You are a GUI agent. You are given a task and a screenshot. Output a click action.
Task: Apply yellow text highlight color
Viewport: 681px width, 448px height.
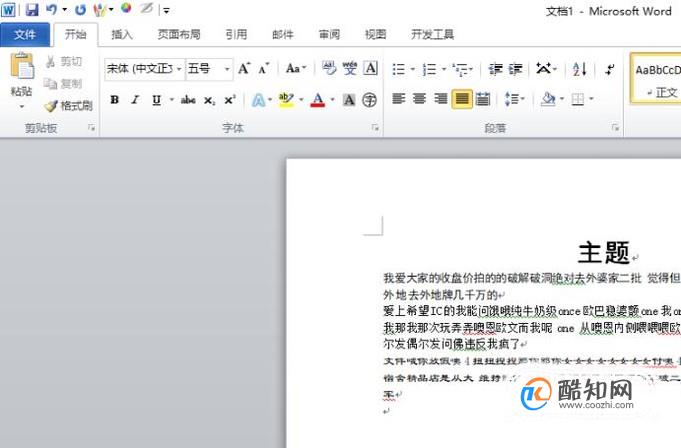coord(286,100)
